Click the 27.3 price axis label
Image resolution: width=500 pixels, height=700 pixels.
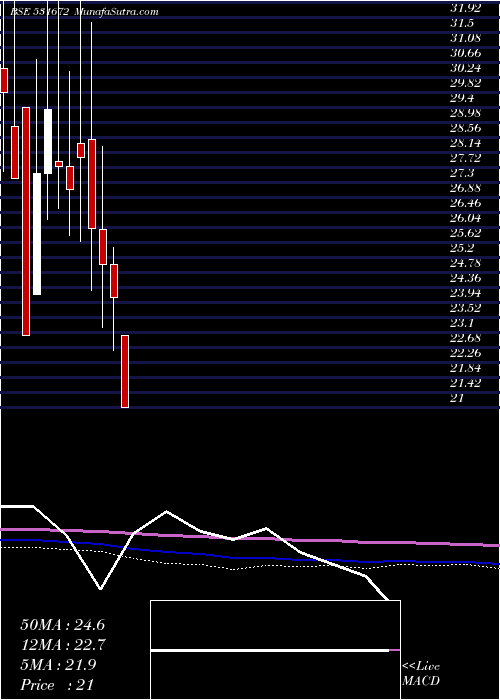pos(462,173)
